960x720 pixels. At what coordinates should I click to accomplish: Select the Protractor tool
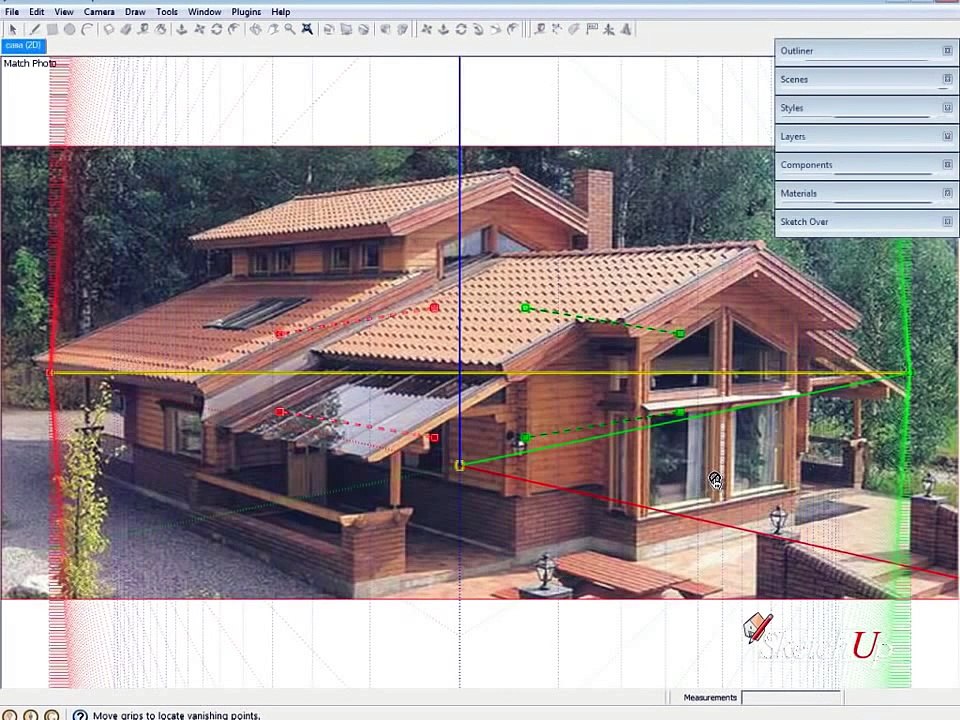[574, 29]
